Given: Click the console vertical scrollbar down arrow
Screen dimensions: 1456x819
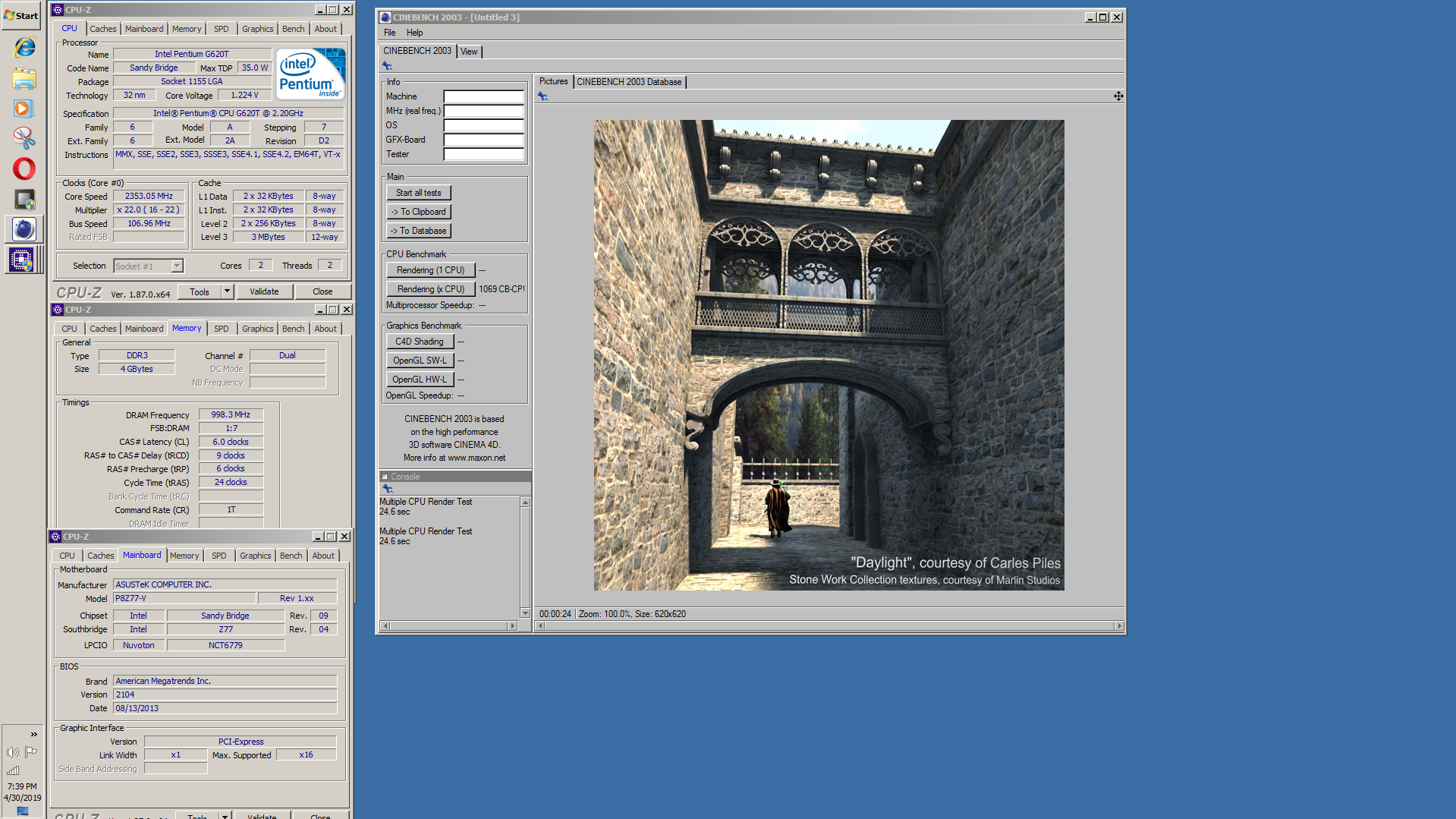Looking at the screenshot, I should 525,613.
